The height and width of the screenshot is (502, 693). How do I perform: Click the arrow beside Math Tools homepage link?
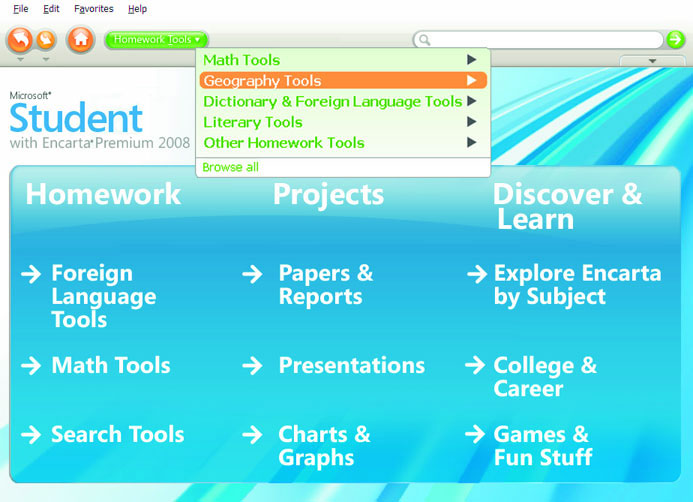[x=31, y=365]
